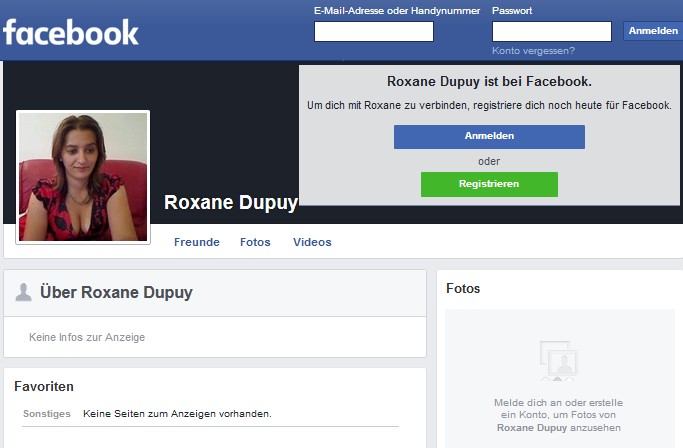Open the Konto vergessen? link

[x=533, y=51]
